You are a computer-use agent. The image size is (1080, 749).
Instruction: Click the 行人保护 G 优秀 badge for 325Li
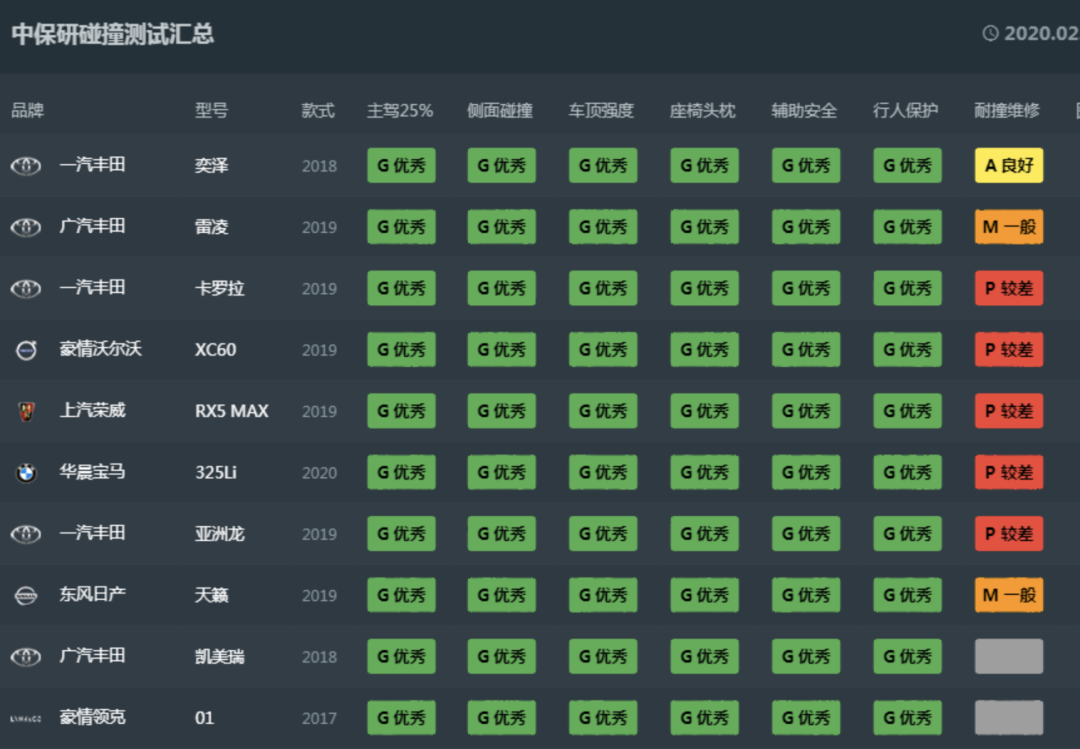pos(907,472)
